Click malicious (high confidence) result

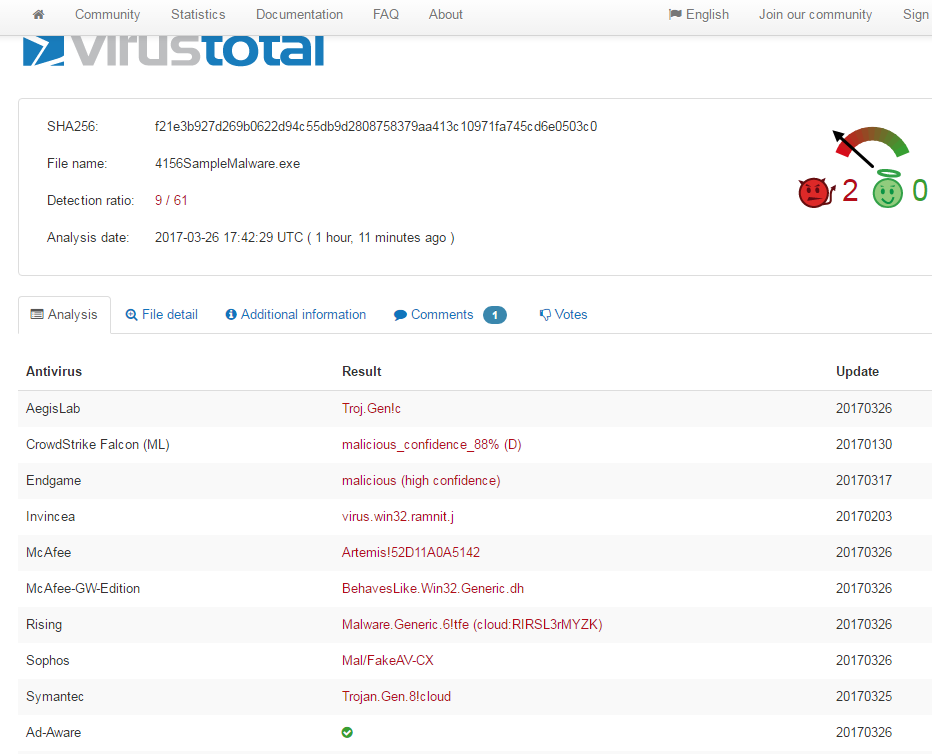point(421,481)
